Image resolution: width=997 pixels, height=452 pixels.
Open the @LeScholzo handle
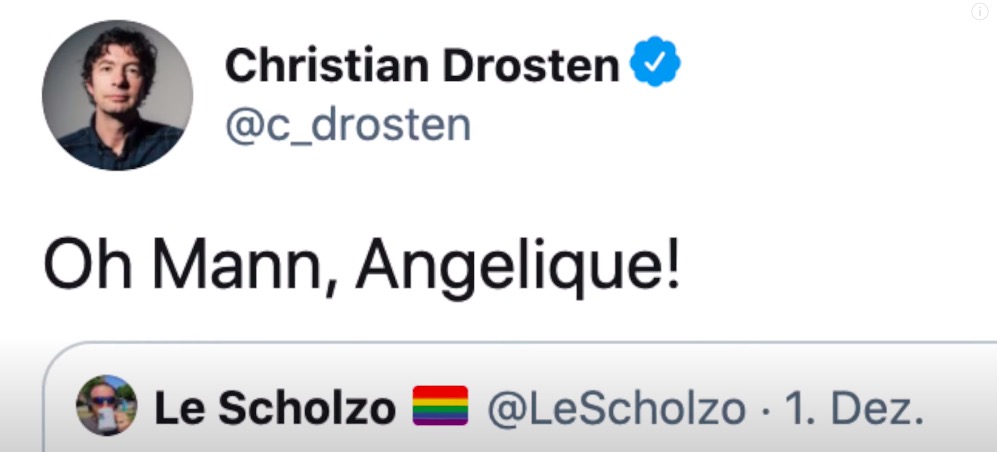coord(616,407)
